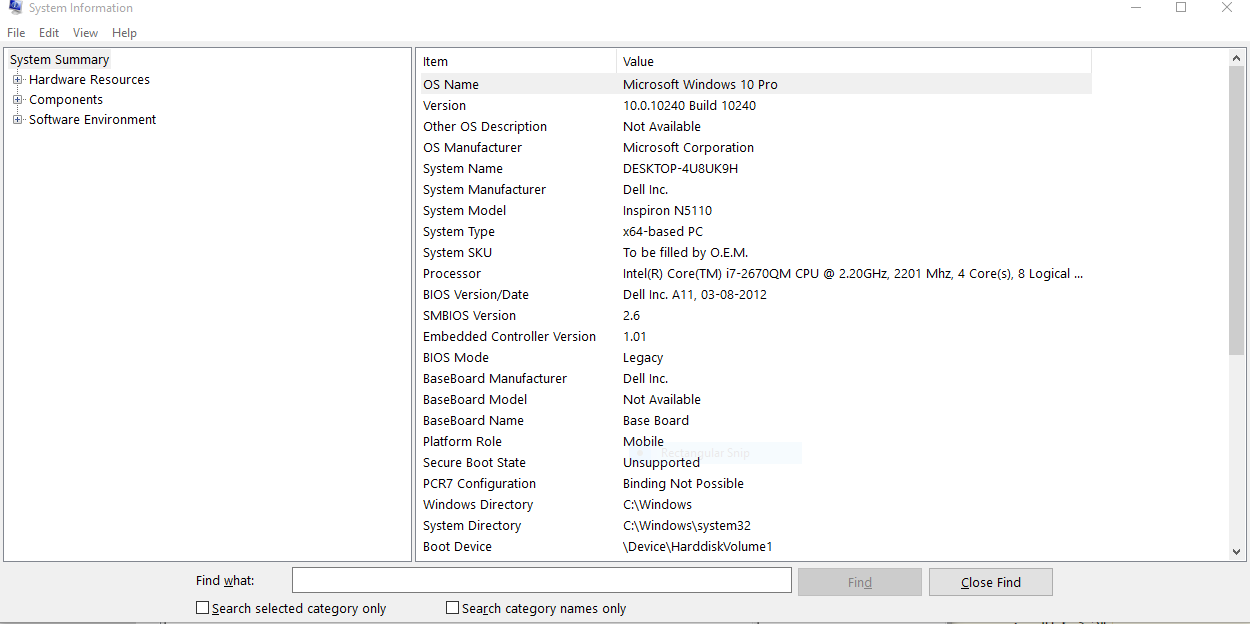Enable Search category names only
This screenshot has height=624, width=1250.
[x=453, y=608]
